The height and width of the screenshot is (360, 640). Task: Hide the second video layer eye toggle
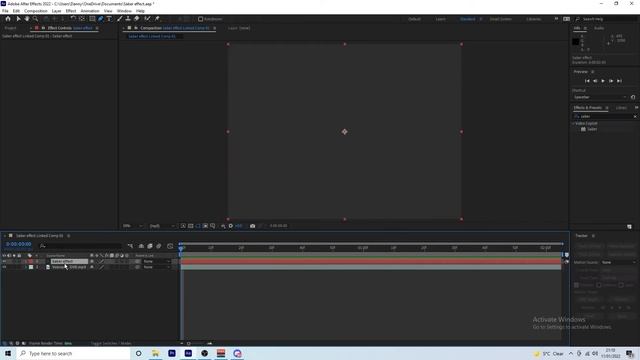(x=4, y=267)
